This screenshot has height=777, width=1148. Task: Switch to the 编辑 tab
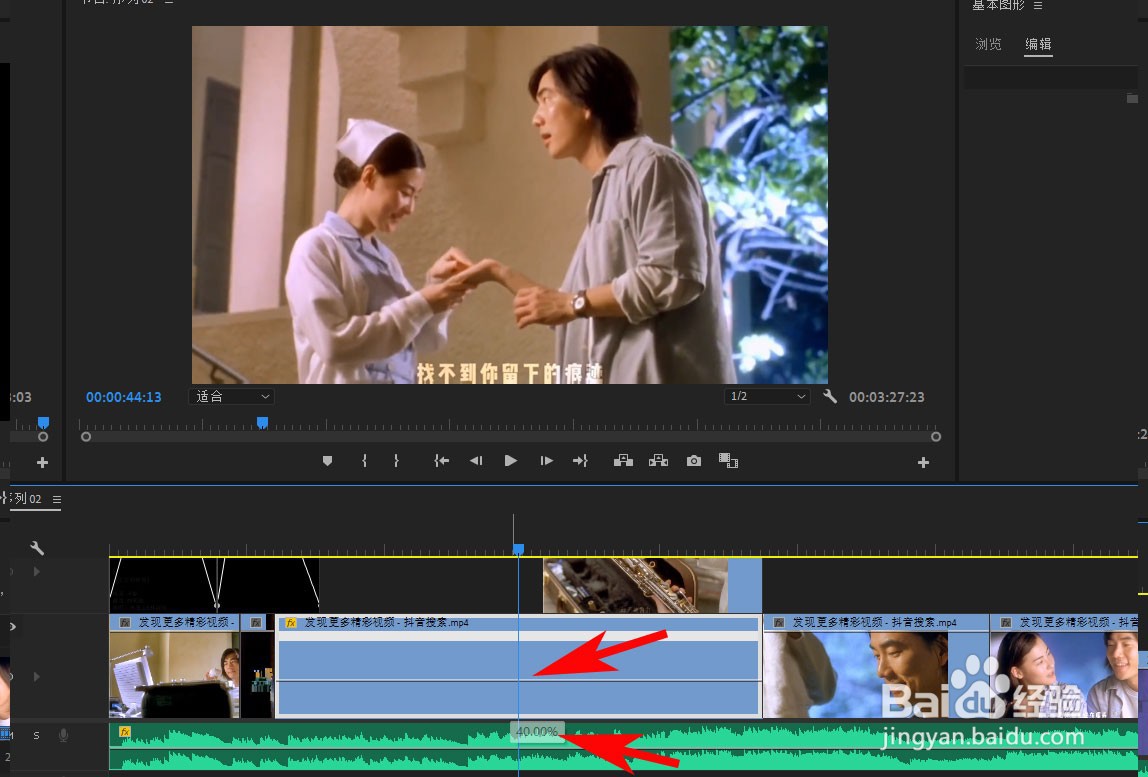(x=1037, y=44)
